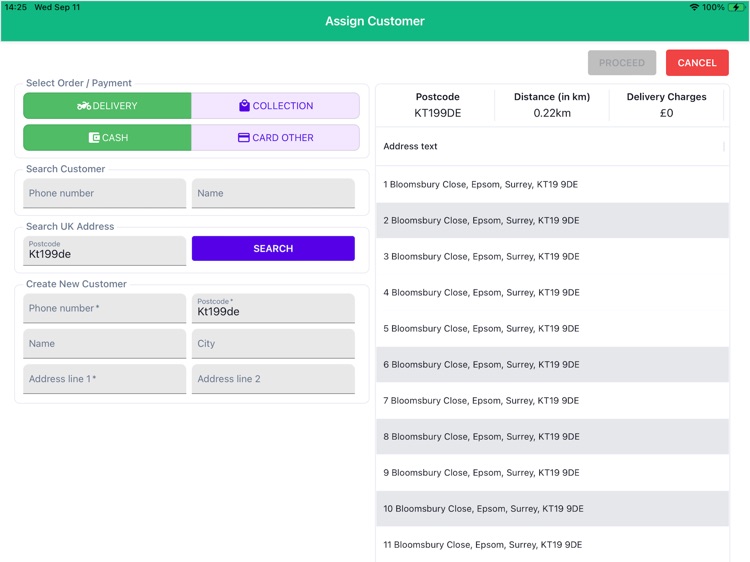
Task: Tap the motorbike icon on Delivery
Action: coord(84,106)
